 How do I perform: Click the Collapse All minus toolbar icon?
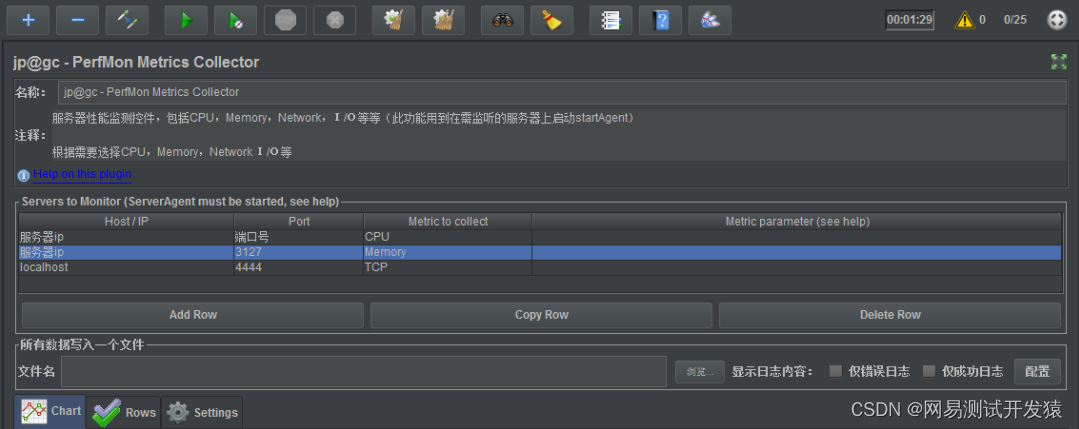tap(78, 20)
